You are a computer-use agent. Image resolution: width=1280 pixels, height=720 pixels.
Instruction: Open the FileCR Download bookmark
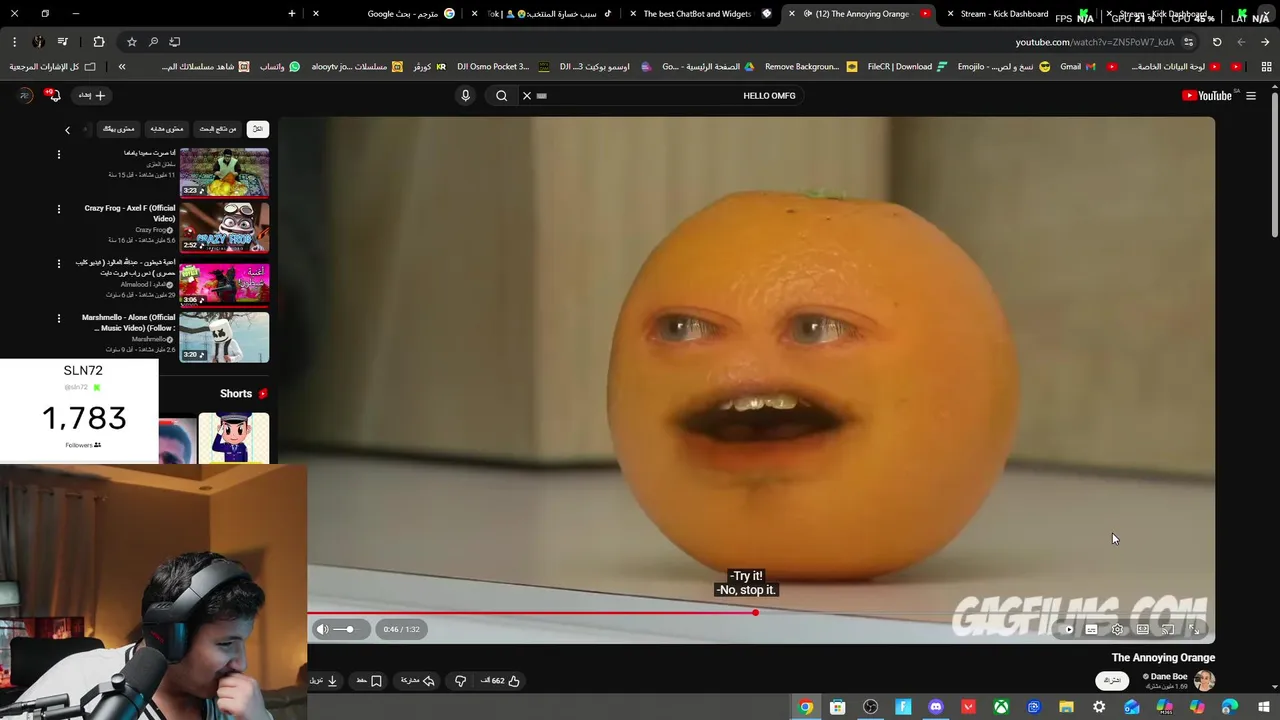(x=906, y=67)
